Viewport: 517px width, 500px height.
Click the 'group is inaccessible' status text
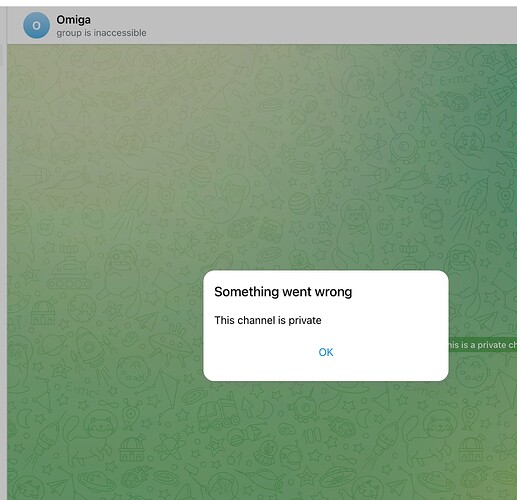click(101, 33)
